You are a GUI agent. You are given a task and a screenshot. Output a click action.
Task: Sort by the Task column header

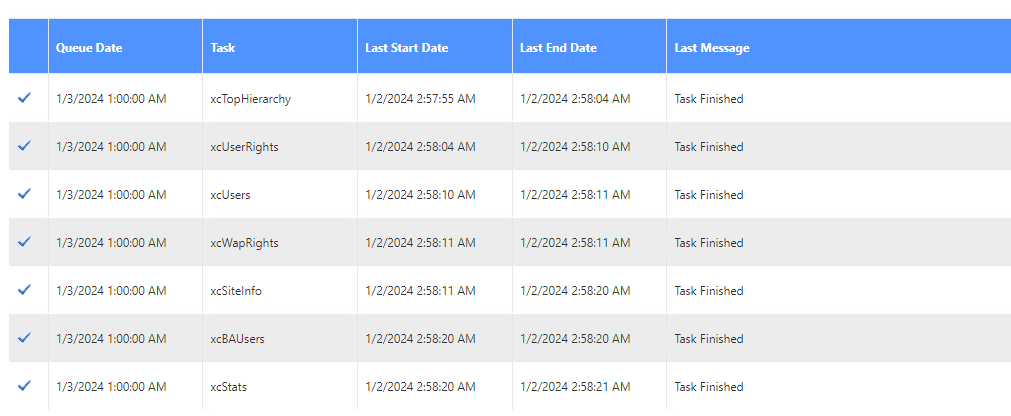tap(223, 48)
